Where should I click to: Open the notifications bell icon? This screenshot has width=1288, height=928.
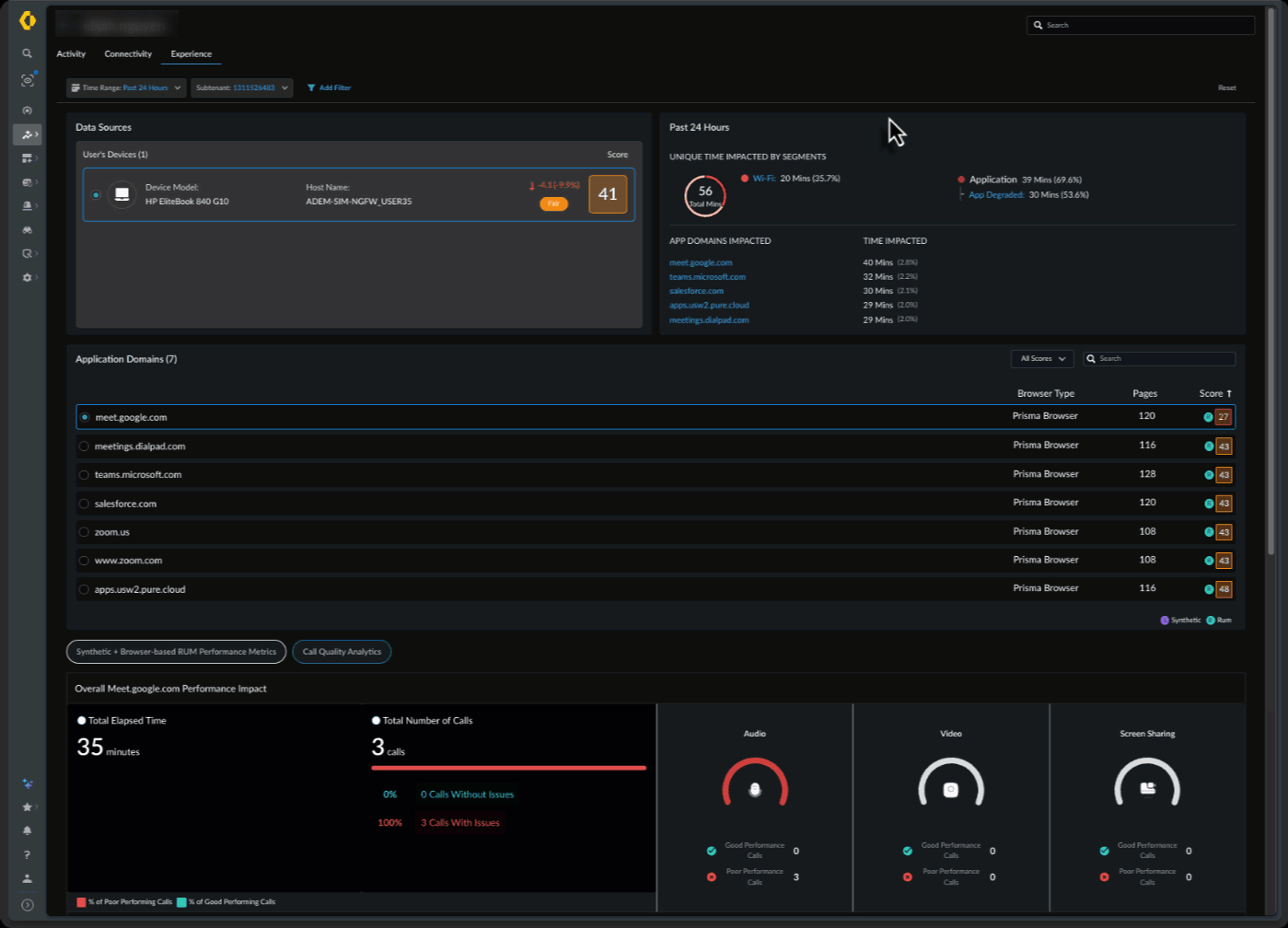(x=27, y=830)
